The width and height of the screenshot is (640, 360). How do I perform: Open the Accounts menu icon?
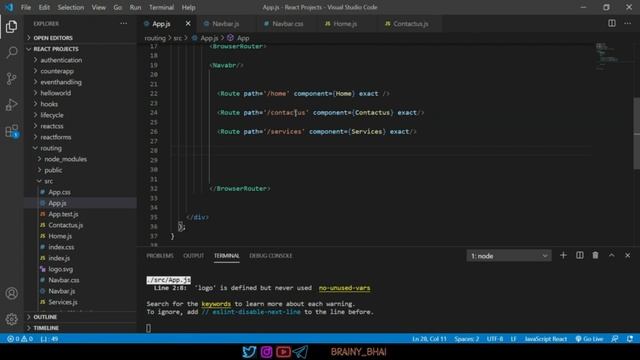[x=11, y=293]
